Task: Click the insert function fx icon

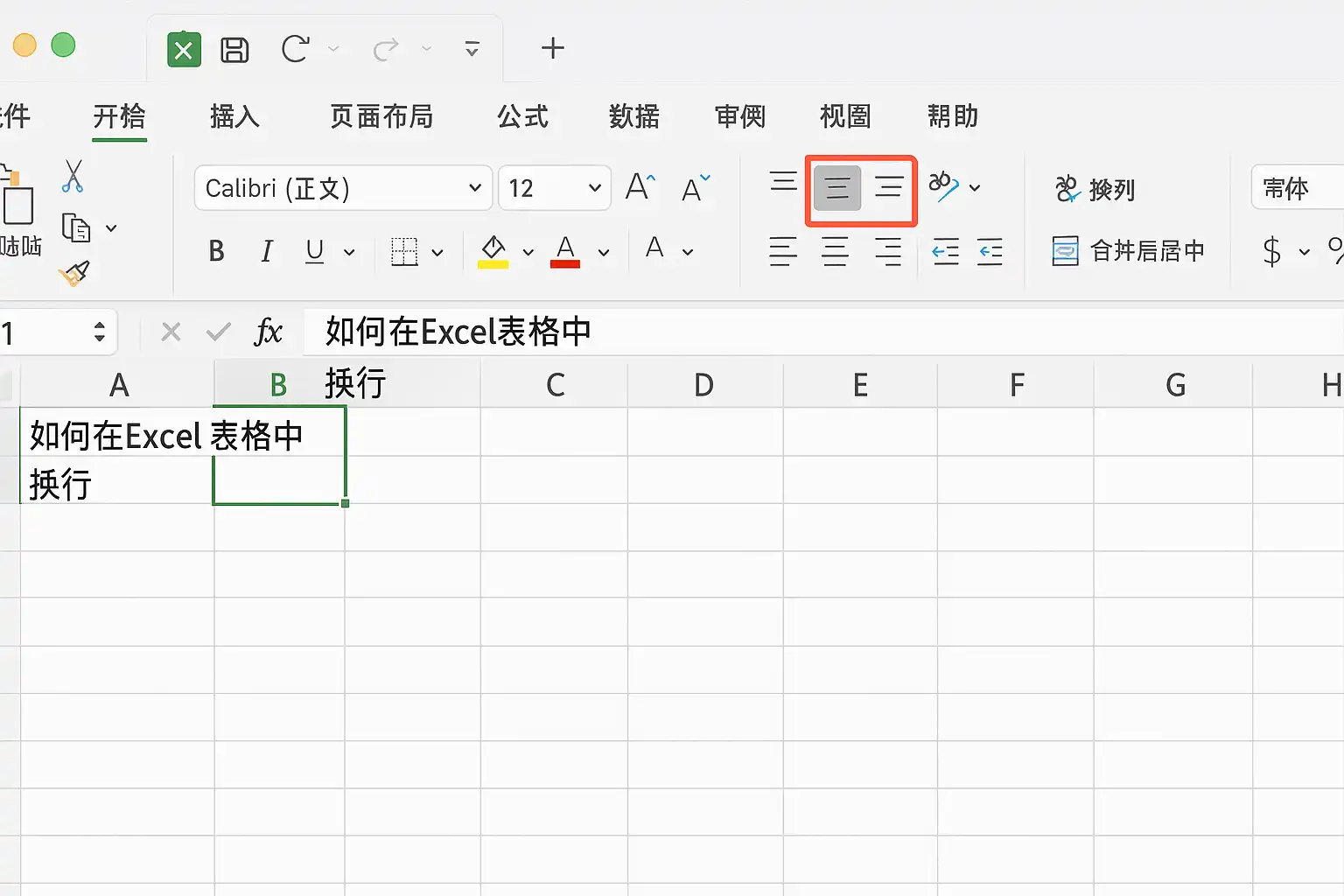Action: point(268,332)
